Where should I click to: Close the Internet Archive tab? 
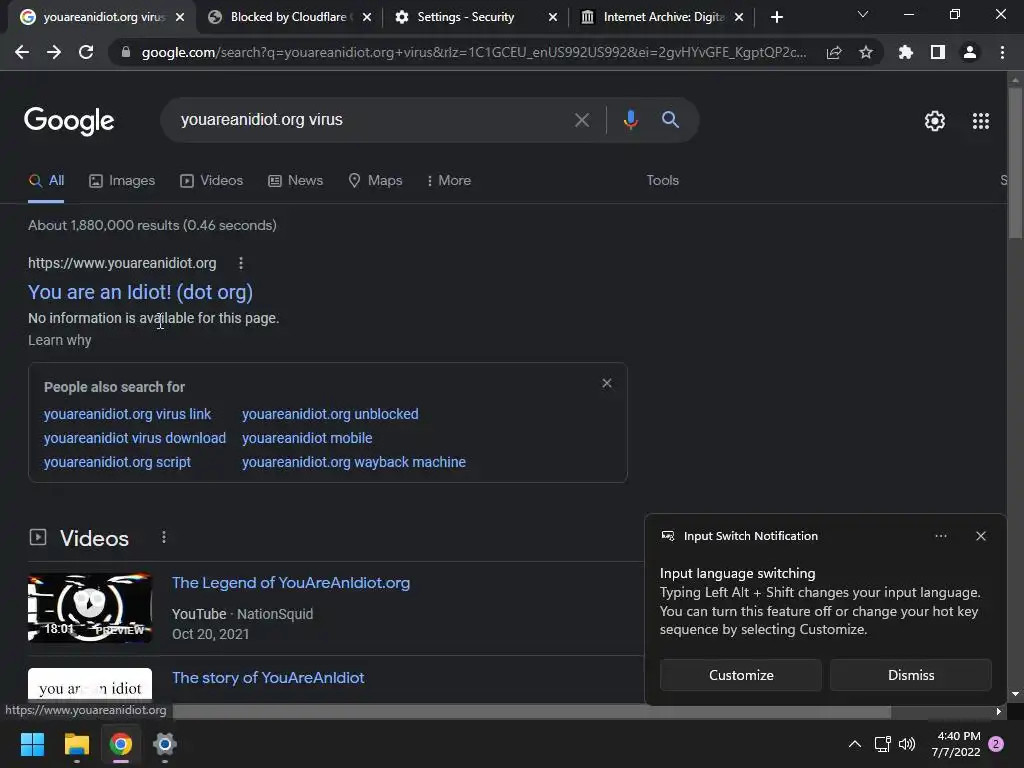739,17
